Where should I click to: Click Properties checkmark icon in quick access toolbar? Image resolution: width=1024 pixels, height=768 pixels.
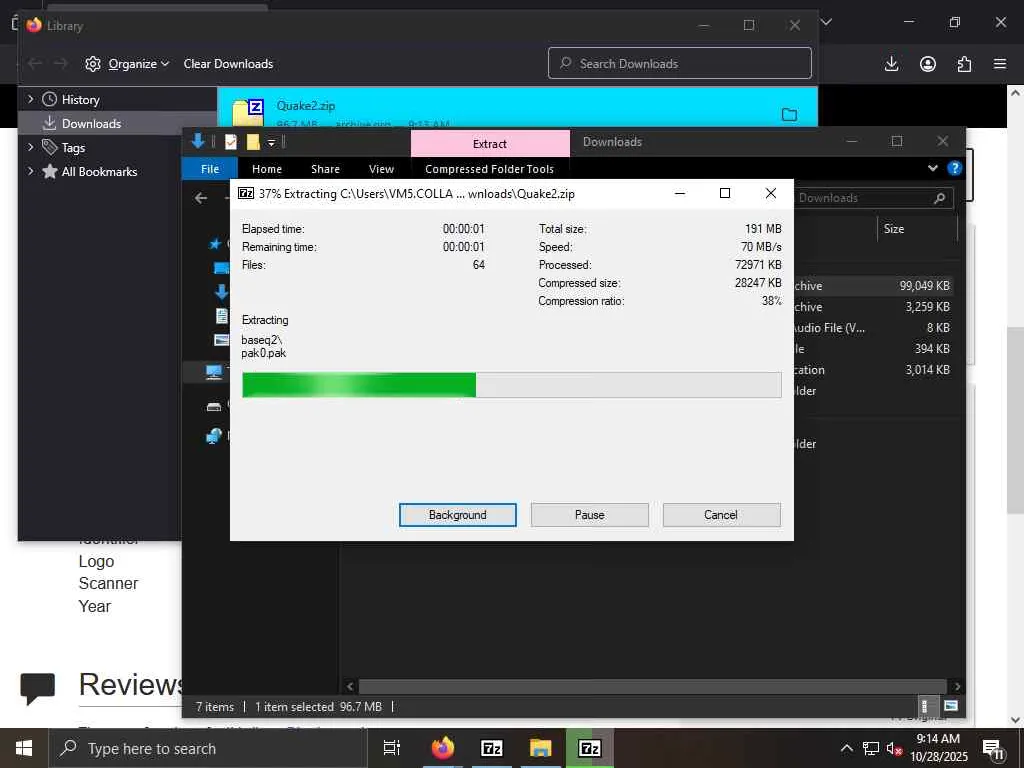pos(231,142)
